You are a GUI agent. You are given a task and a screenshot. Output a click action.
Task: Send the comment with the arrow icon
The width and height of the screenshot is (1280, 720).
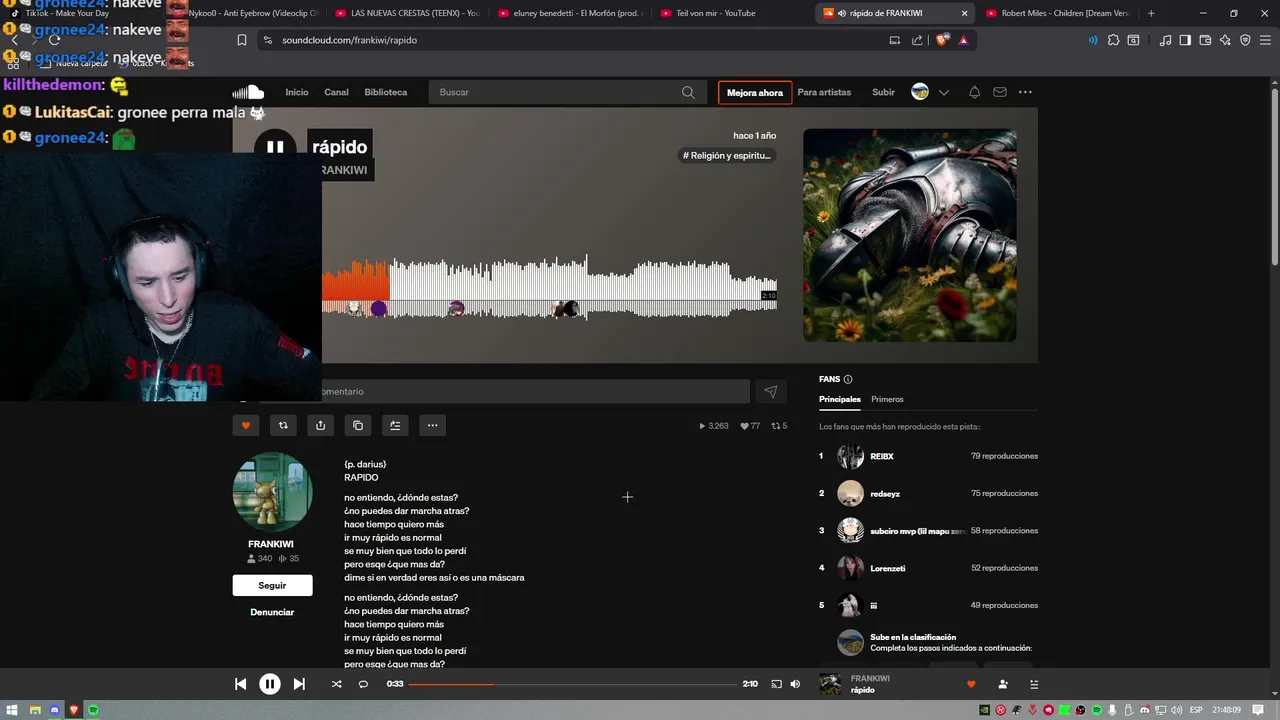click(x=770, y=392)
